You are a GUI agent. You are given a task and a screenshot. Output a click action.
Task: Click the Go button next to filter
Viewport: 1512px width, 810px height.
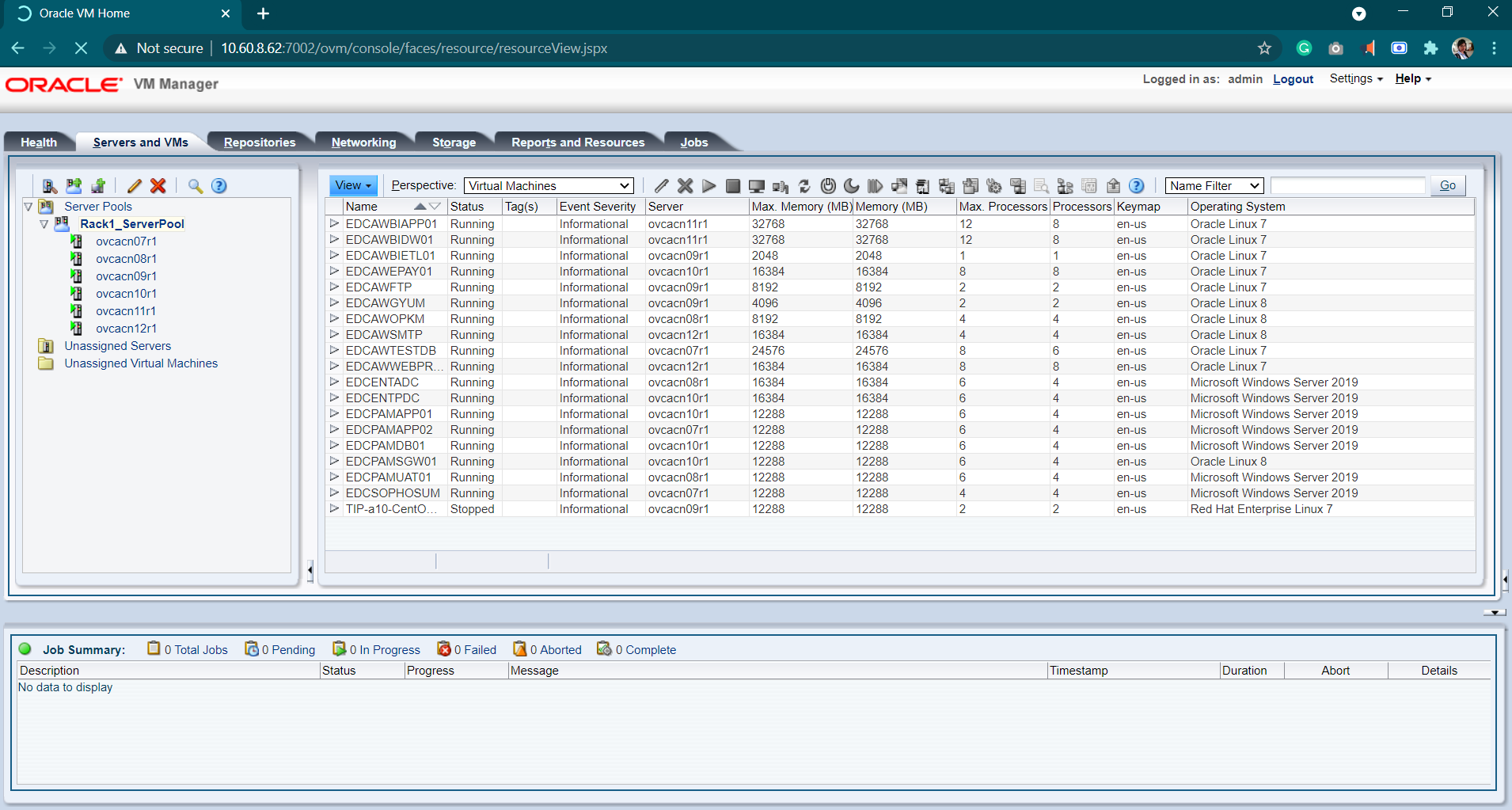(1447, 185)
